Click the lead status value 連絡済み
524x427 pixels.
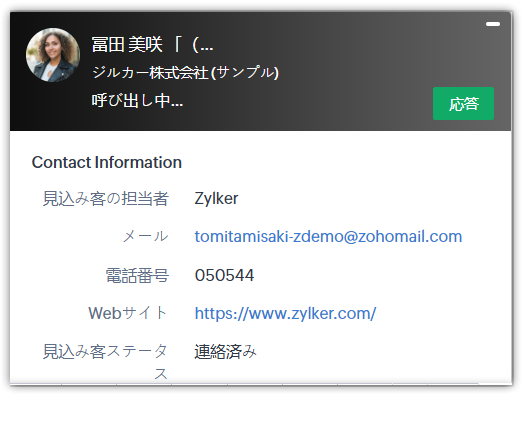click(x=225, y=351)
